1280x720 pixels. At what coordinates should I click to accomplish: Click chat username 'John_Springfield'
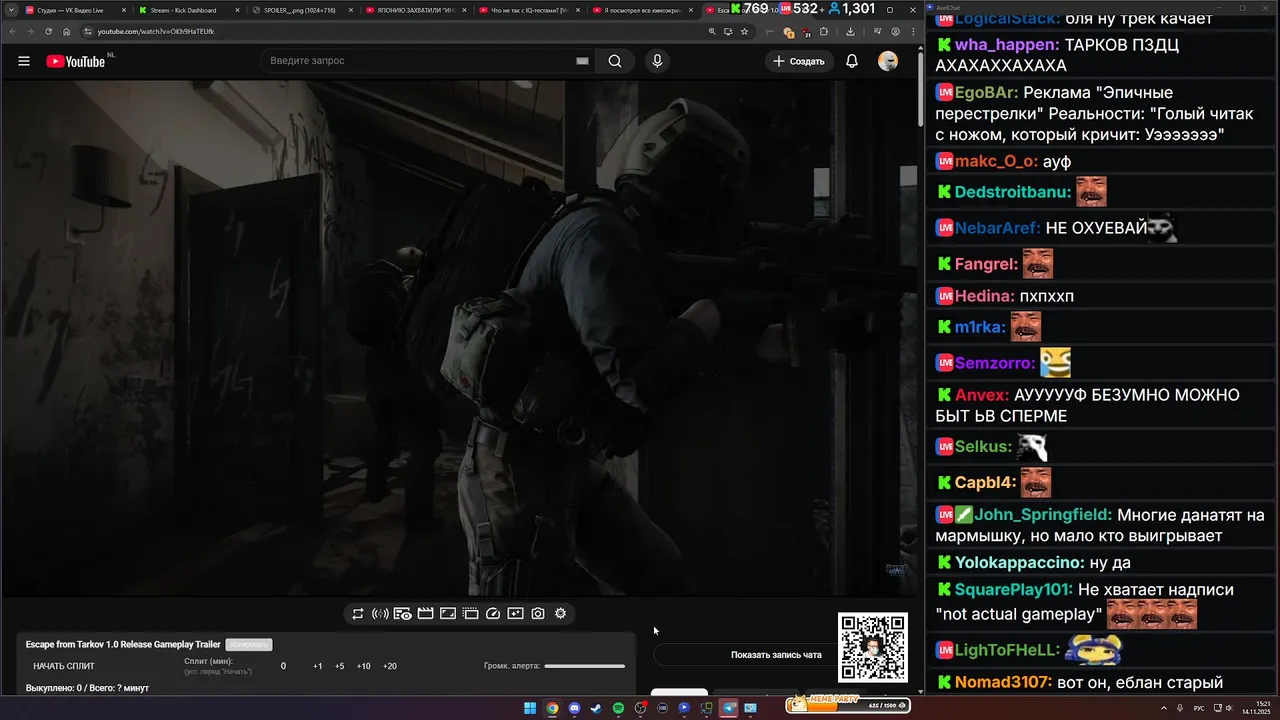1043,516
